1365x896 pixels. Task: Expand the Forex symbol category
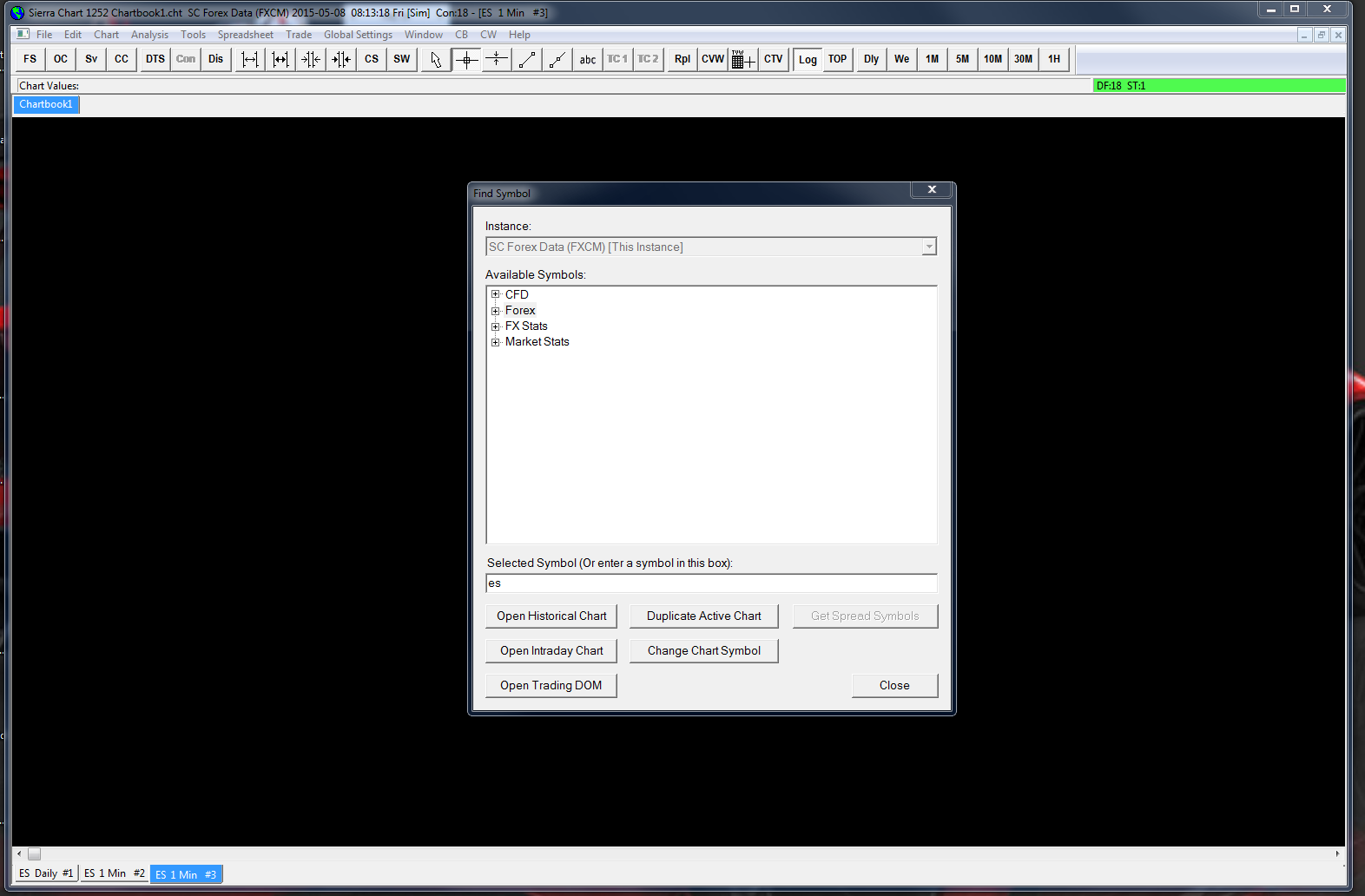[496, 310]
